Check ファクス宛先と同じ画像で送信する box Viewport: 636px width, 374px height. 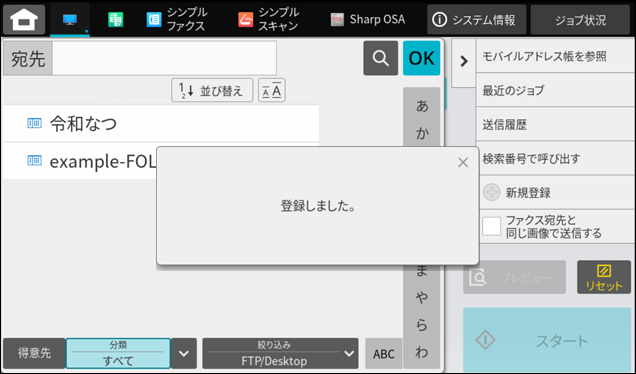point(492,226)
